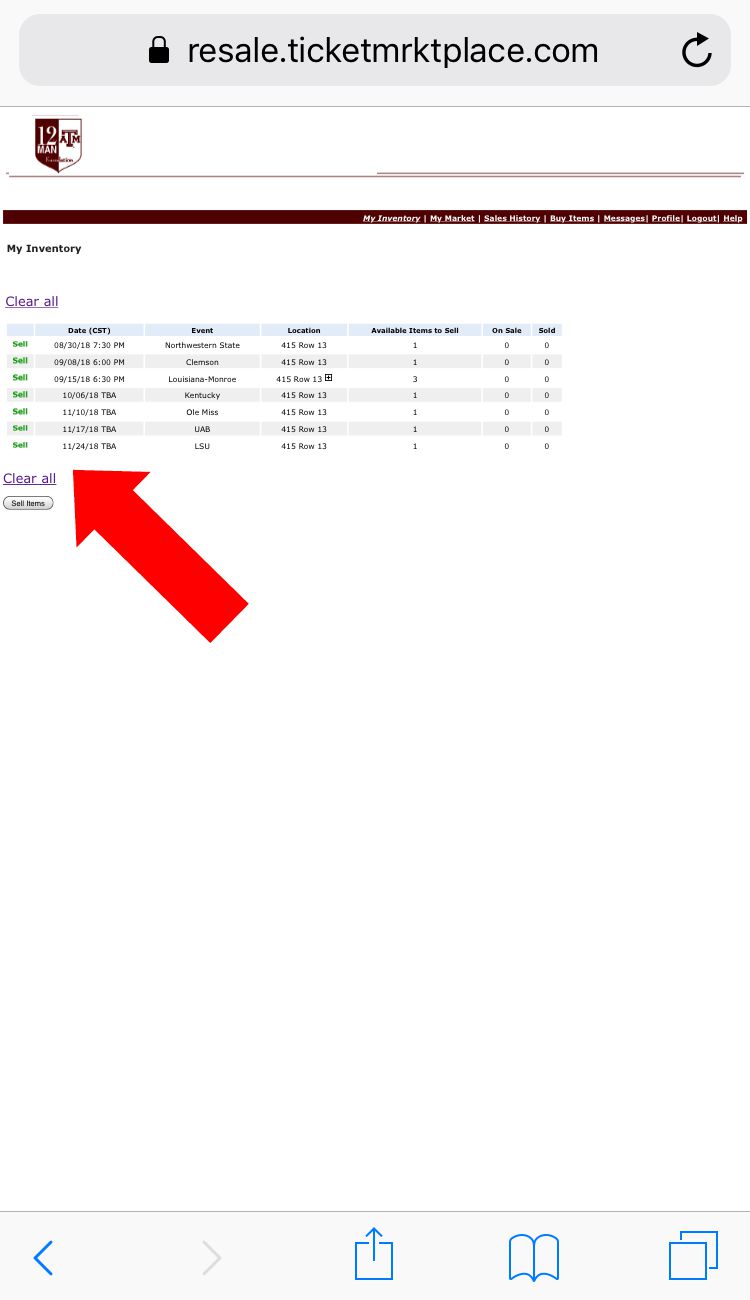Click date 08/30/18 7:30 PM
The image size is (750, 1300).
(x=89, y=345)
